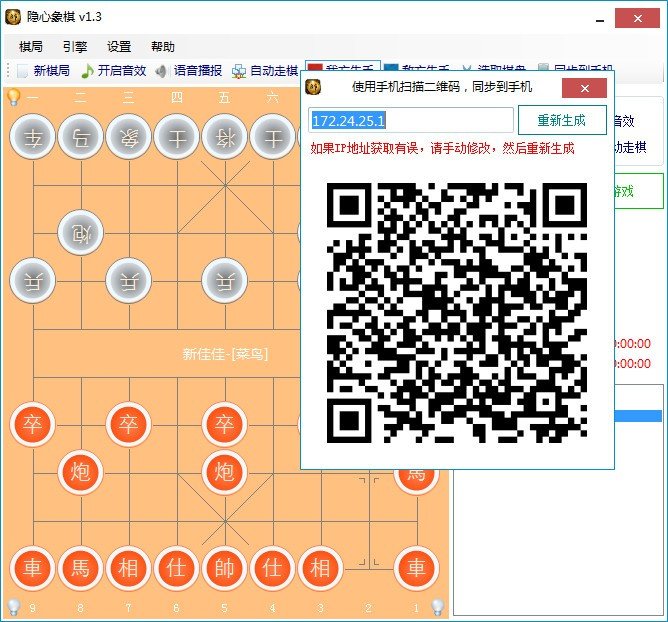
Task: Click the gray lightbulb beside number 1
Action: (438, 607)
